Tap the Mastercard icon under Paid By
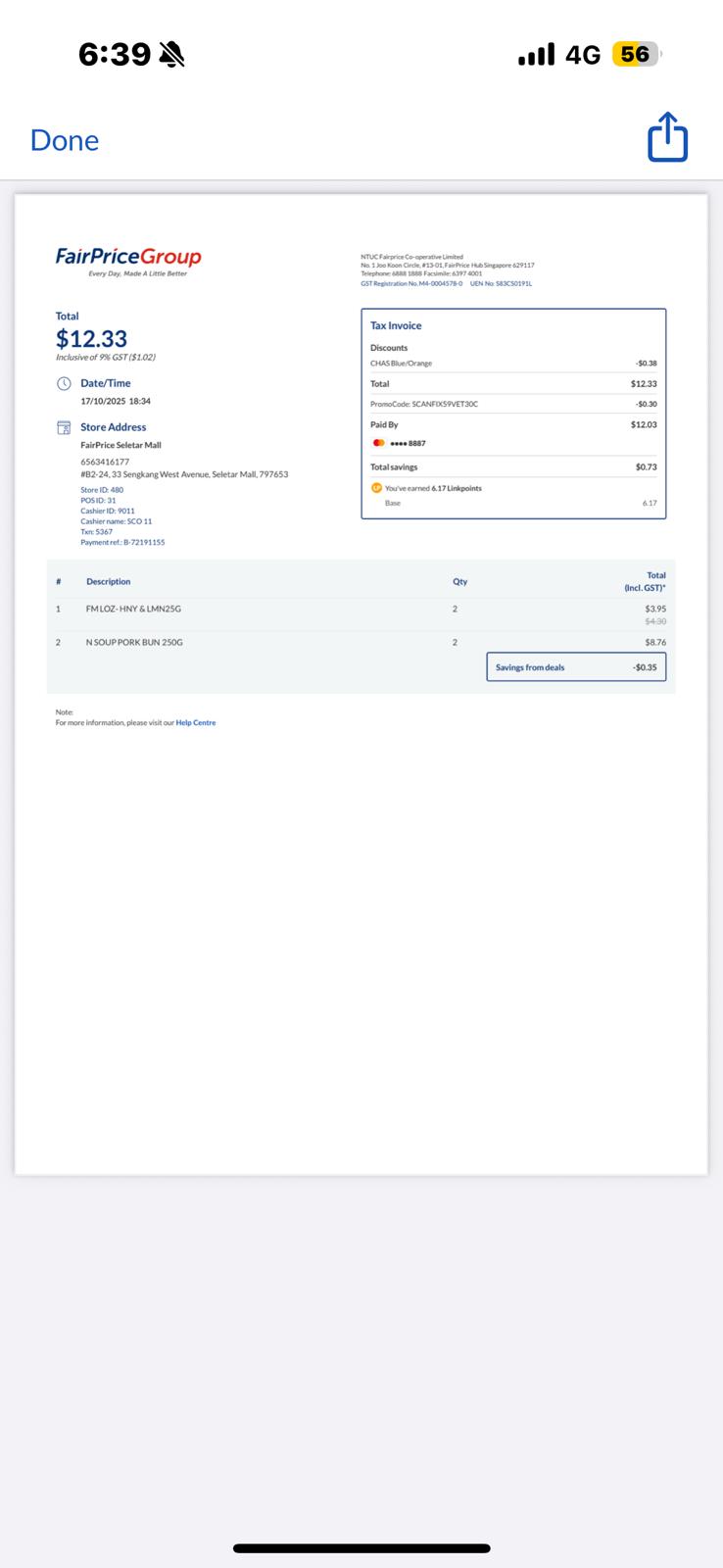Viewport: 723px width, 1568px height. click(x=378, y=443)
